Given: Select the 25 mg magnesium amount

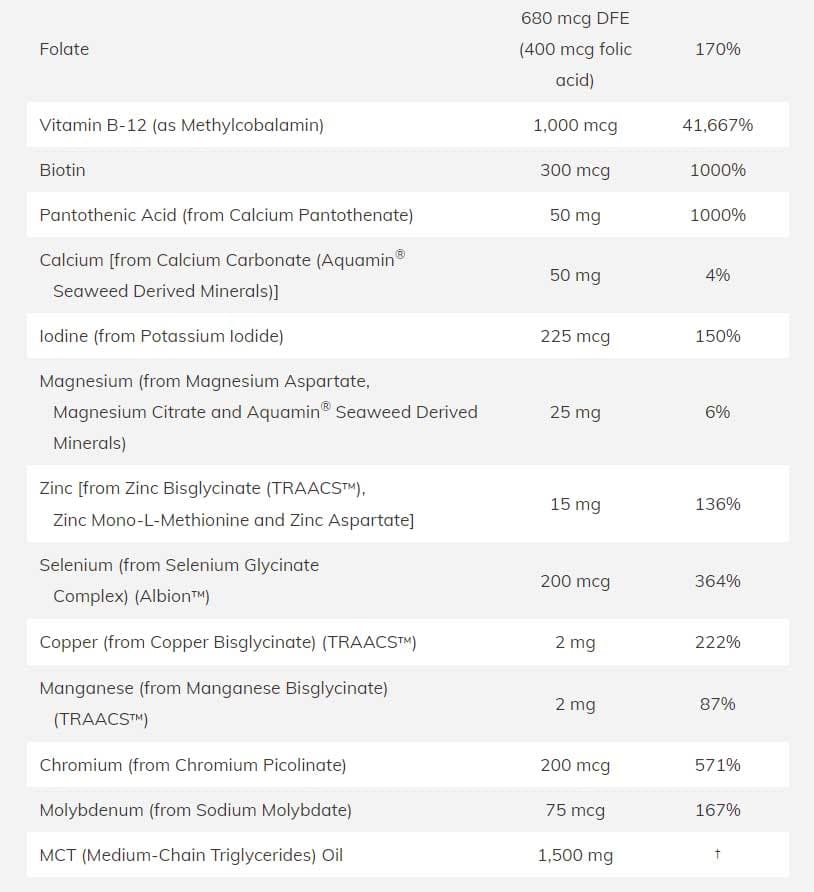Looking at the screenshot, I should click(575, 412).
